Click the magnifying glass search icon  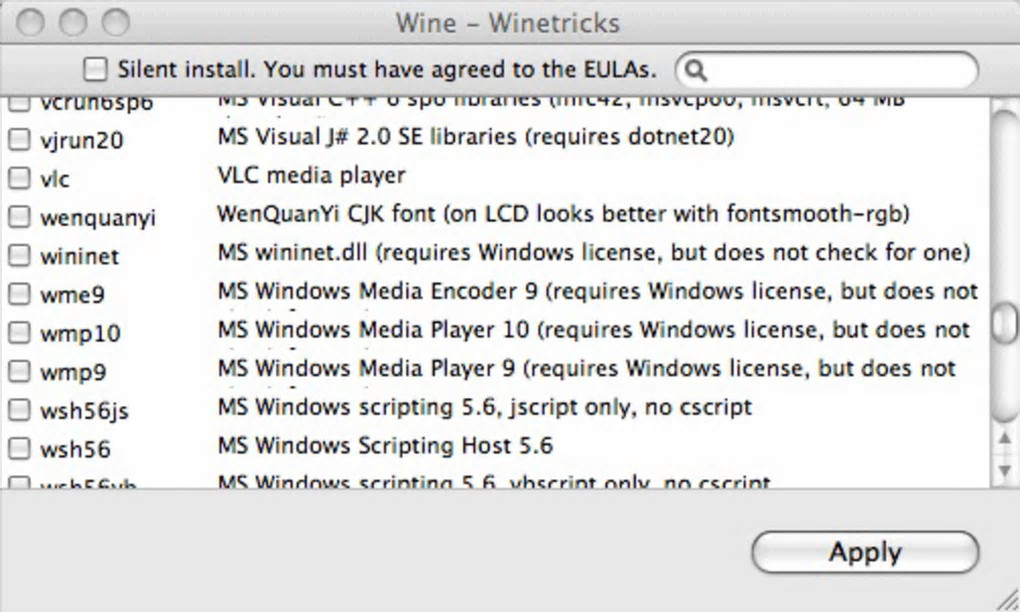point(697,70)
